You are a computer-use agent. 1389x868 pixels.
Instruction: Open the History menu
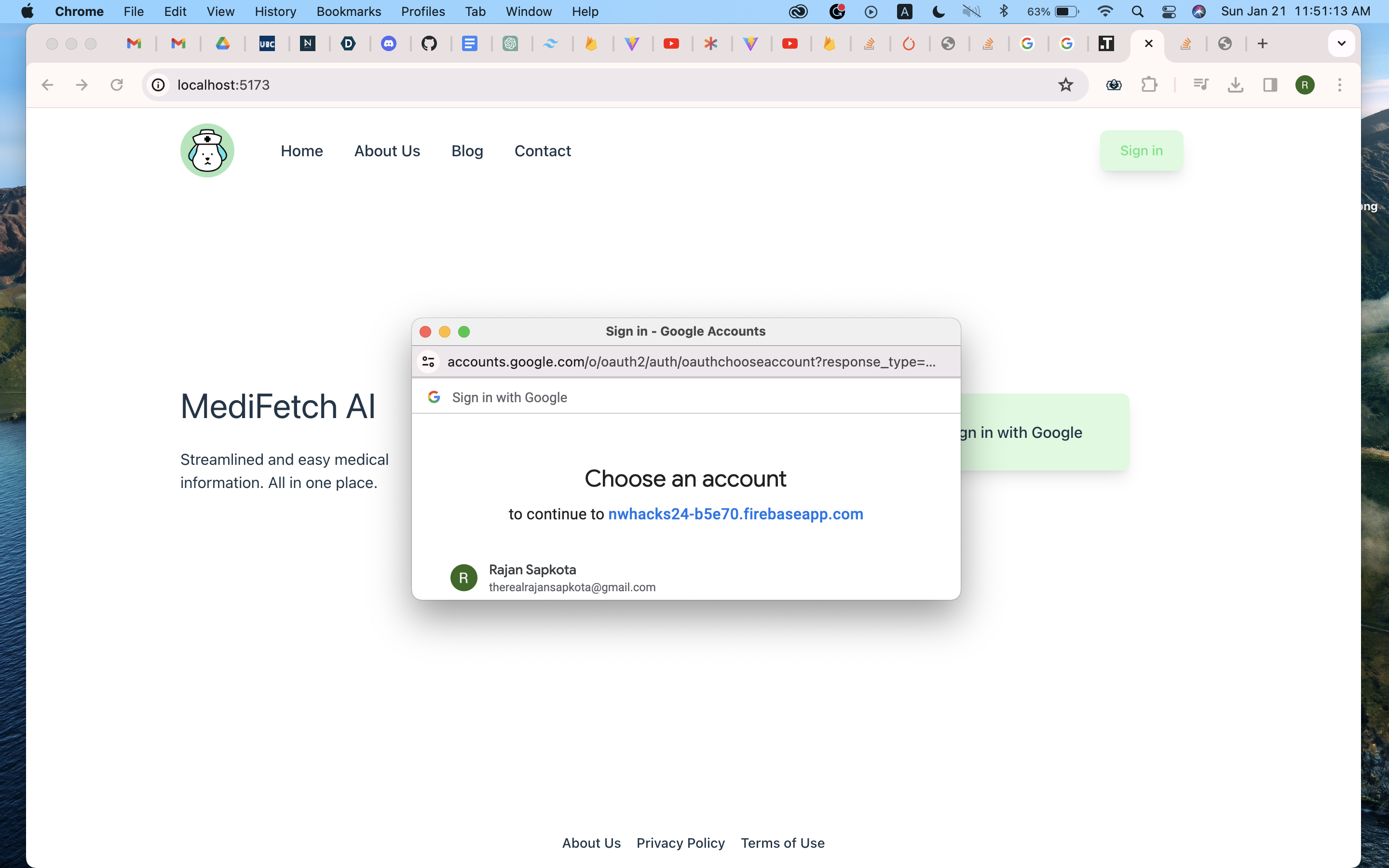pyautogui.click(x=275, y=12)
